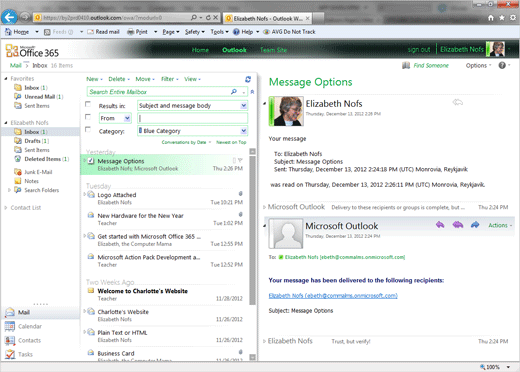Open browser Tools gear icon
The height and width of the screenshot is (372, 520).
pyautogui.click(x=513, y=18)
